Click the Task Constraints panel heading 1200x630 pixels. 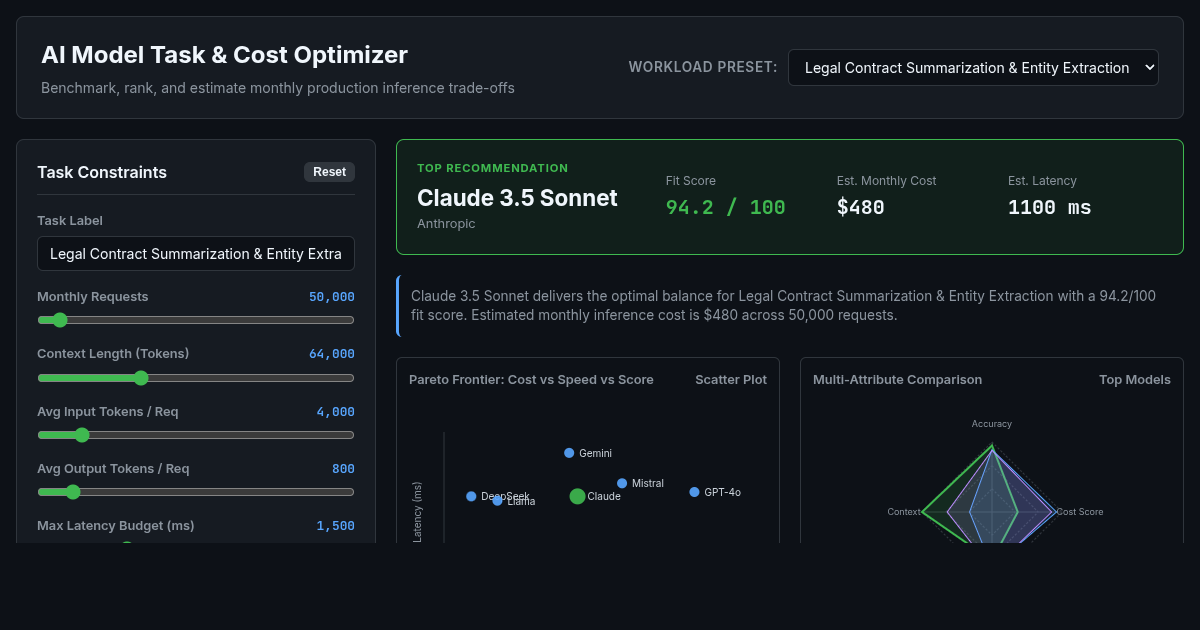(102, 172)
